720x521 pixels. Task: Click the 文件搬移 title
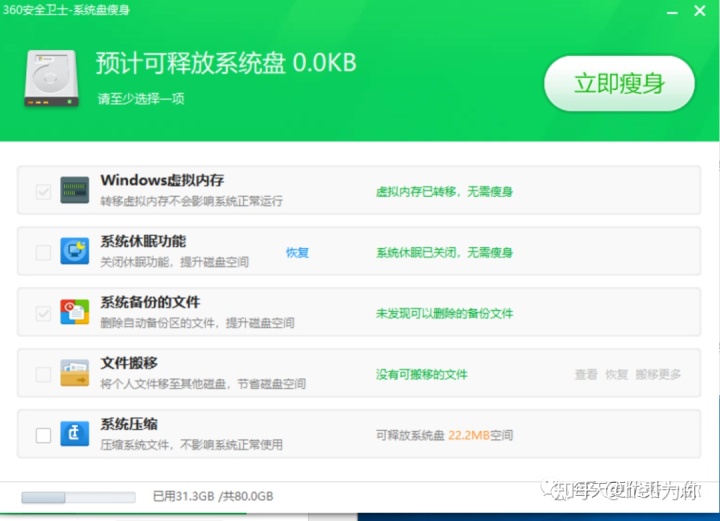click(x=129, y=363)
